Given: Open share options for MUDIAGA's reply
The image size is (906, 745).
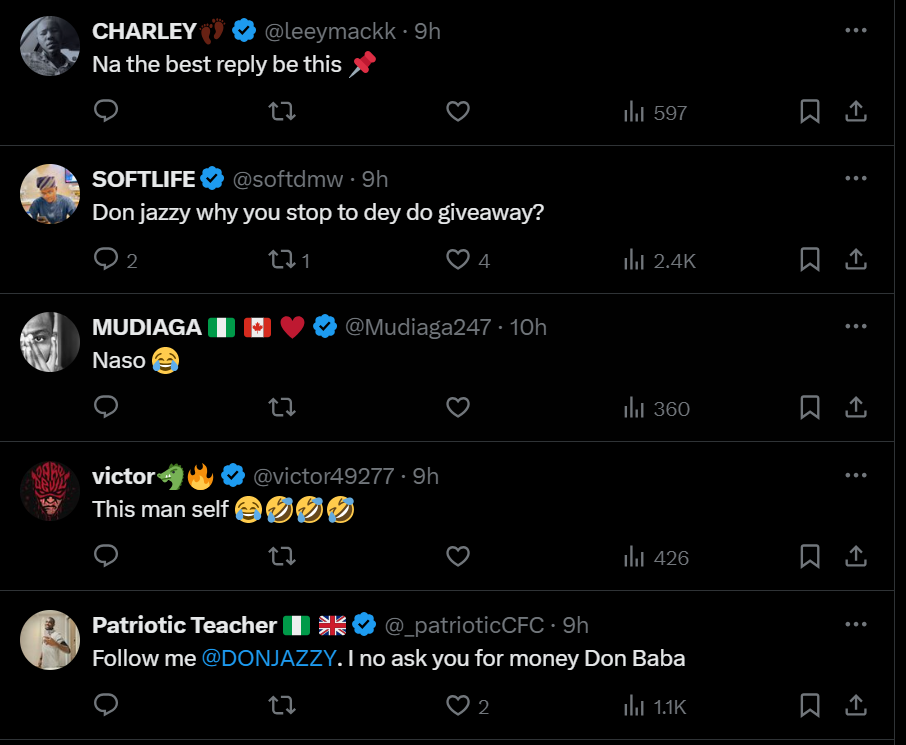Looking at the screenshot, I should pyautogui.click(x=856, y=408).
